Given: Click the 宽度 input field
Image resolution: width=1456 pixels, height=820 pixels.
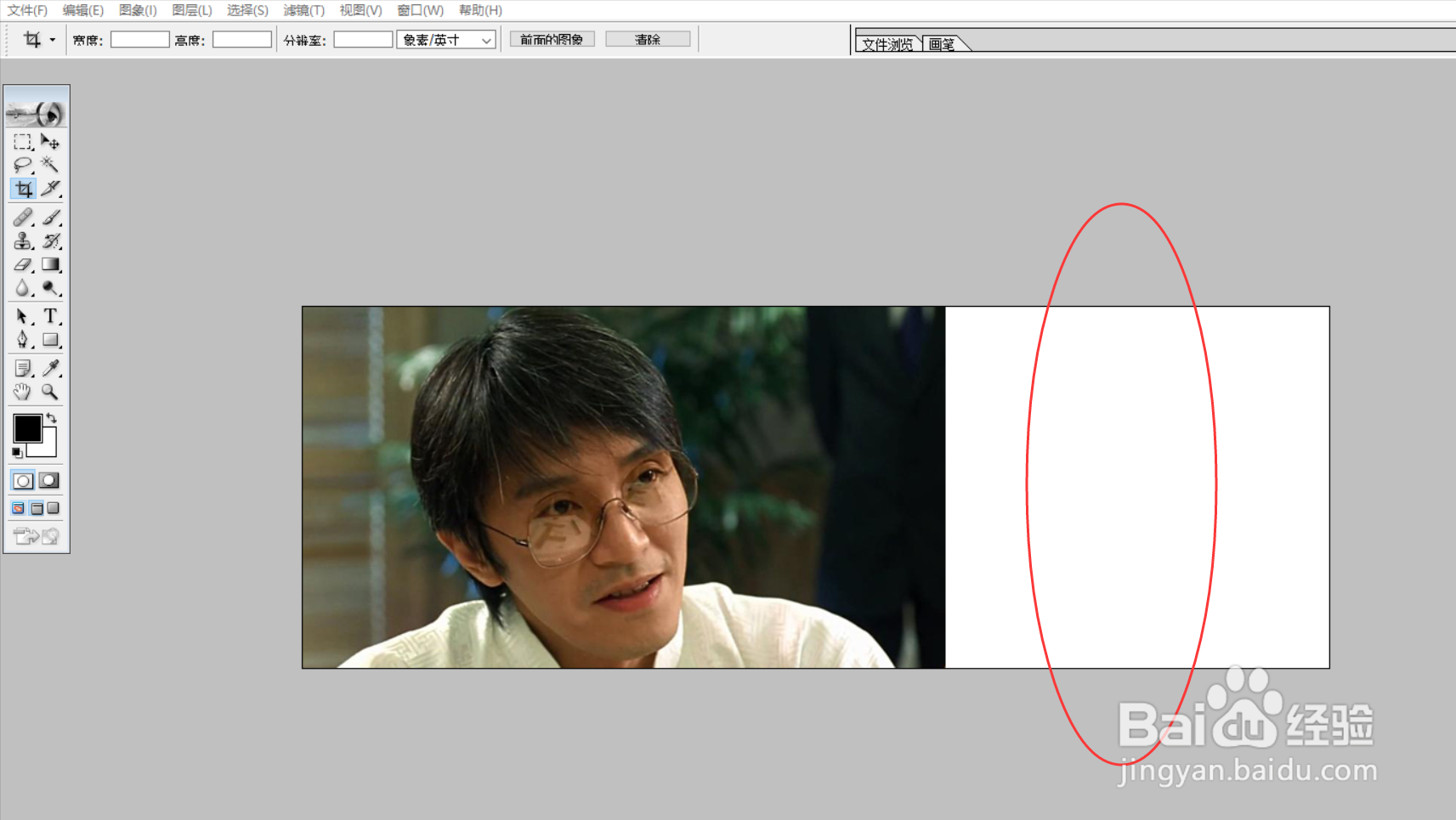Looking at the screenshot, I should [140, 40].
